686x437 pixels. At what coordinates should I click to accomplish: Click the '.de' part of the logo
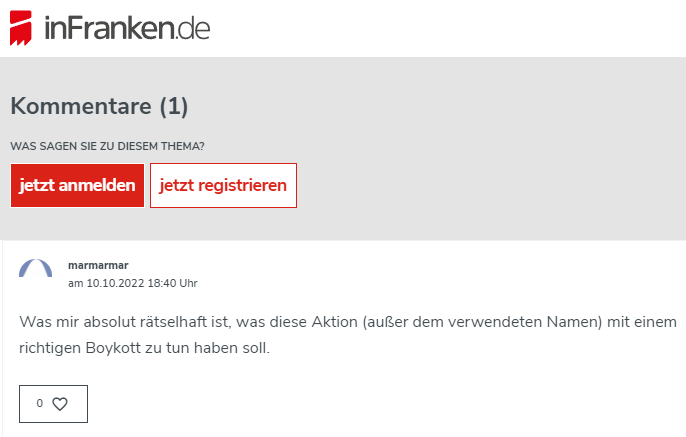pos(192,29)
